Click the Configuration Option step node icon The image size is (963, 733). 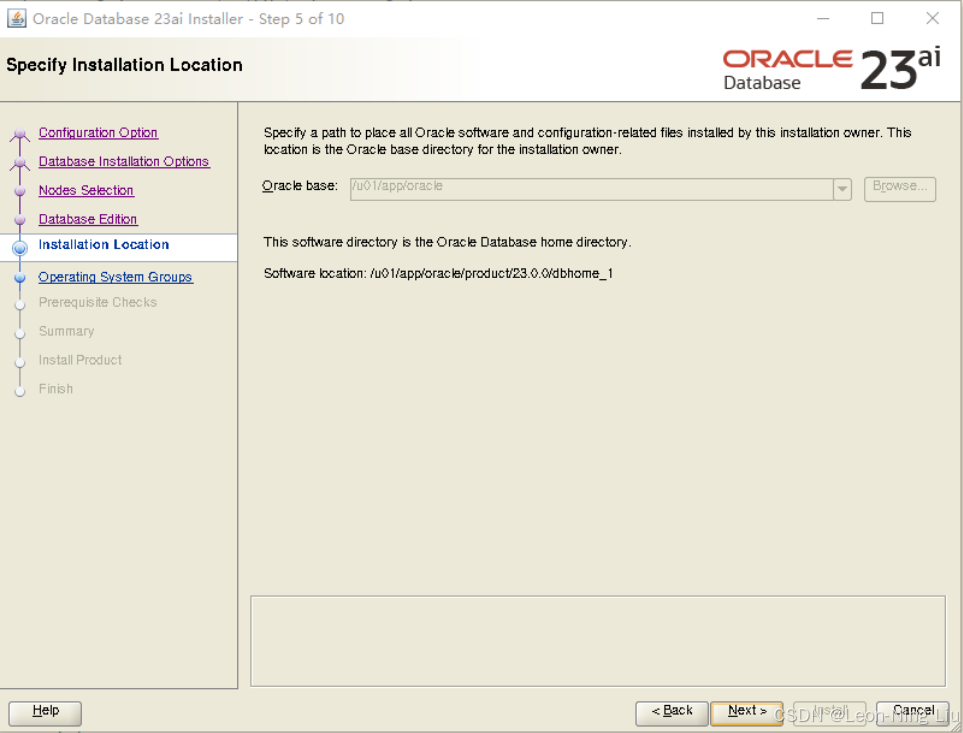tap(20, 134)
